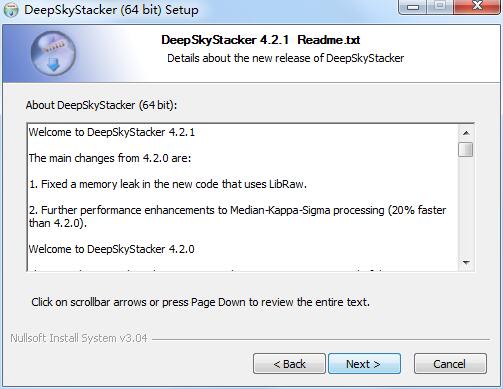
Task: Minimize the setup window
Action: [413, 6]
